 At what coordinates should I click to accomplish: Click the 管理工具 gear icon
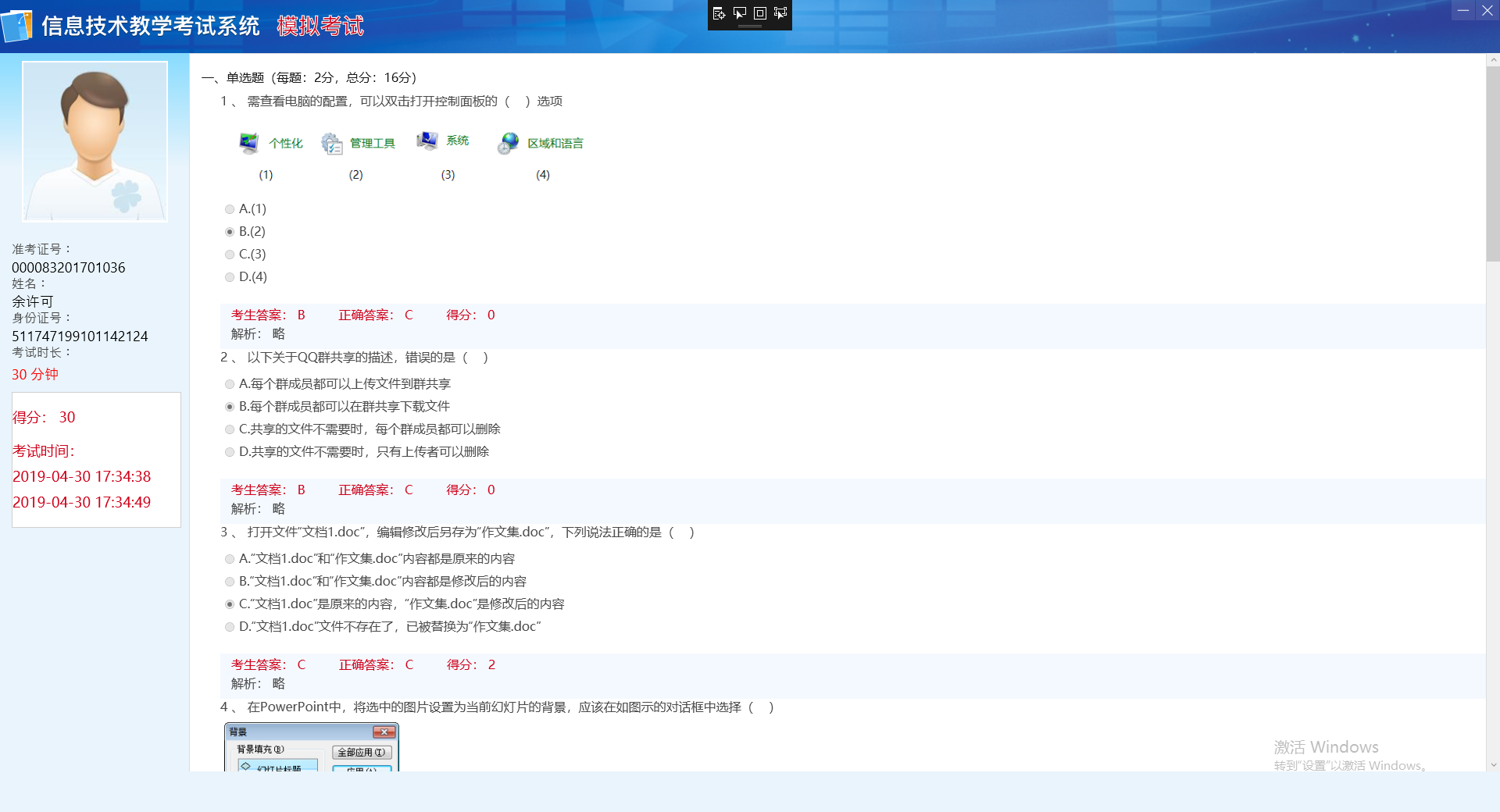coord(332,144)
